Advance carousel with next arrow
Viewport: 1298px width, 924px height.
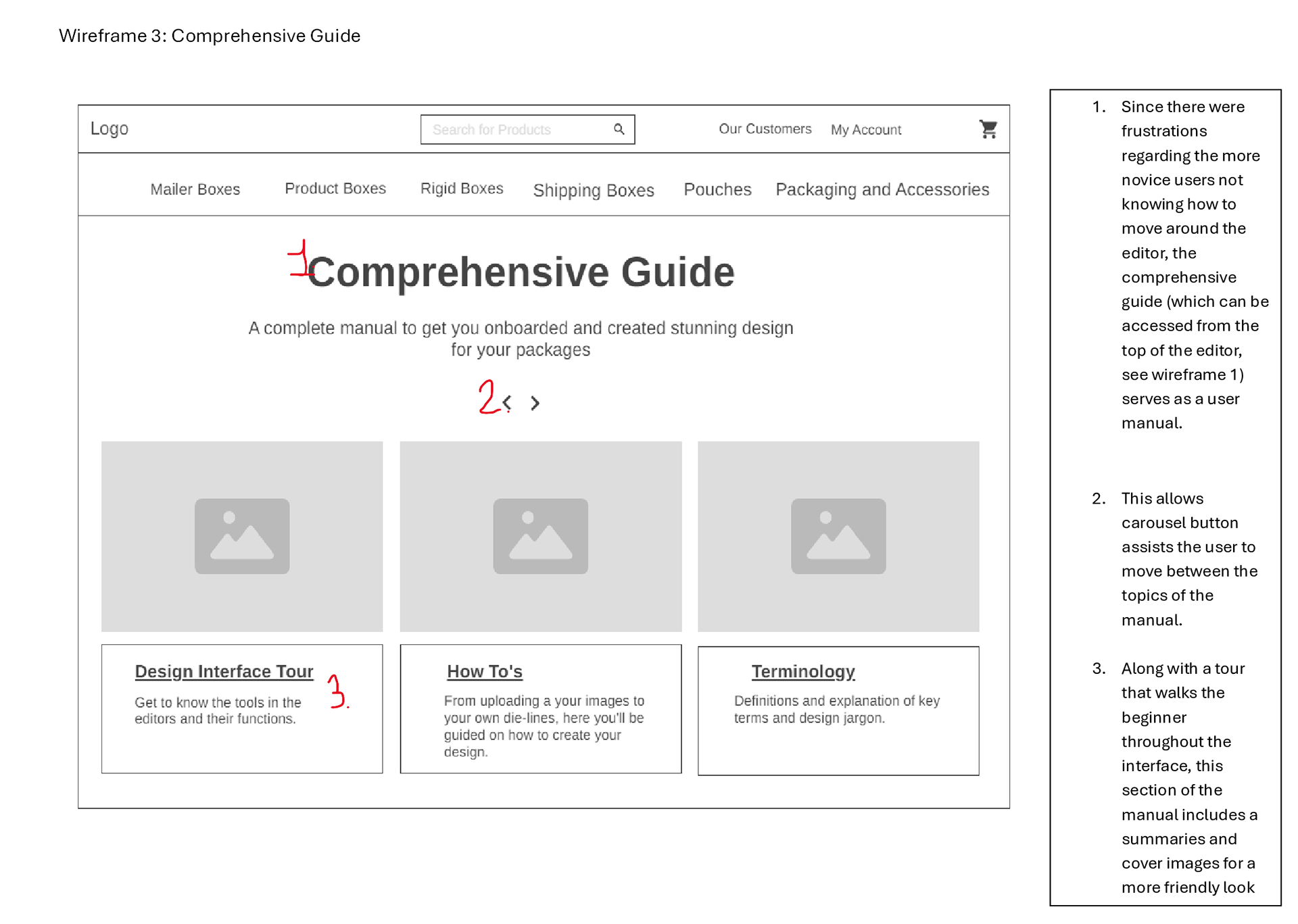[x=535, y=403]
